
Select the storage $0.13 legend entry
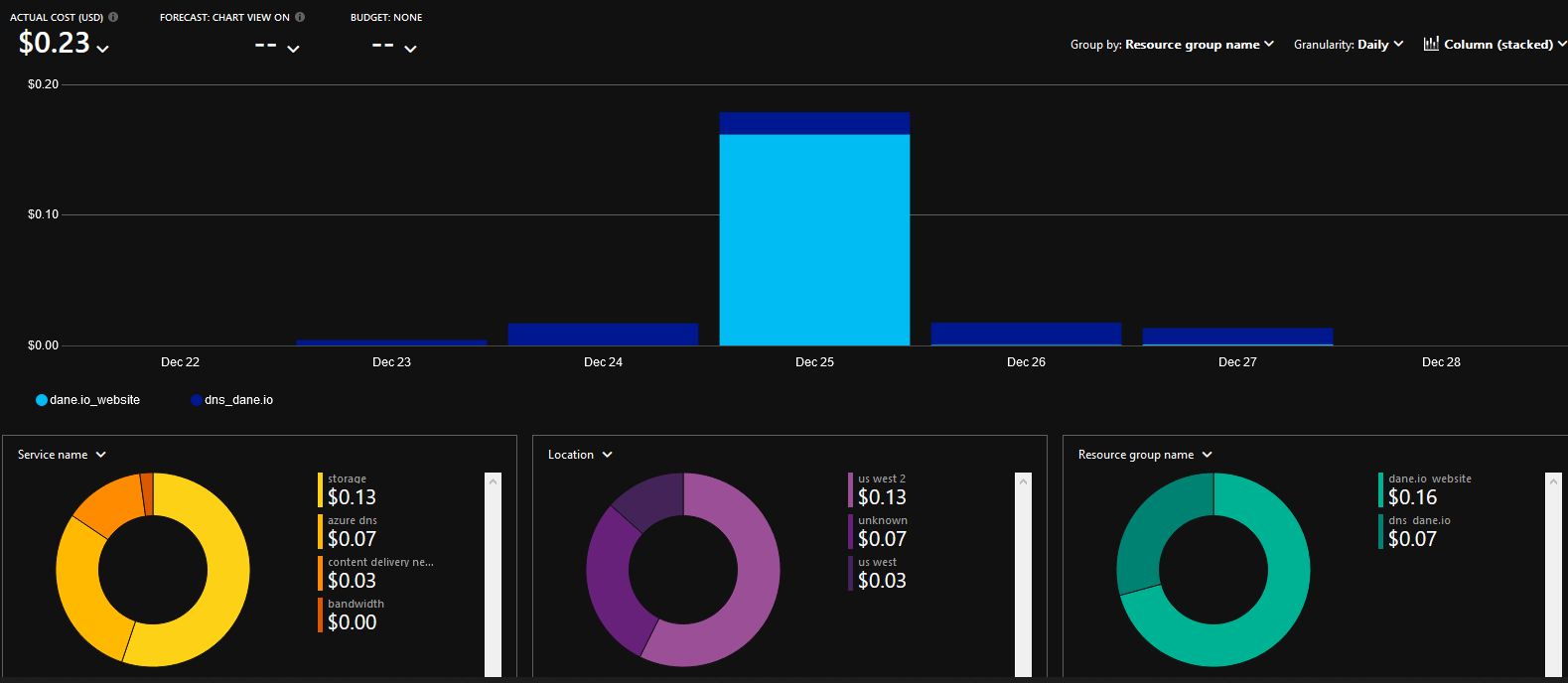pos(353,490)
